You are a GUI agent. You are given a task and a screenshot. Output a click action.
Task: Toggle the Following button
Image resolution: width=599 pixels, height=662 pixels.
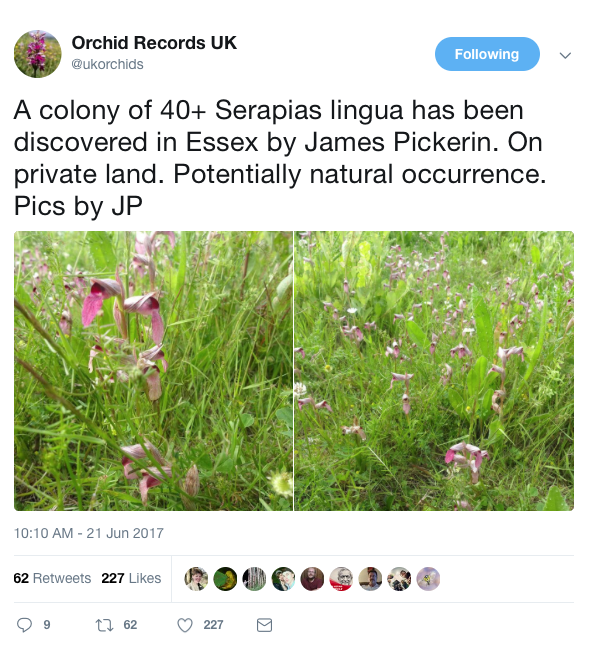point(487,54)
